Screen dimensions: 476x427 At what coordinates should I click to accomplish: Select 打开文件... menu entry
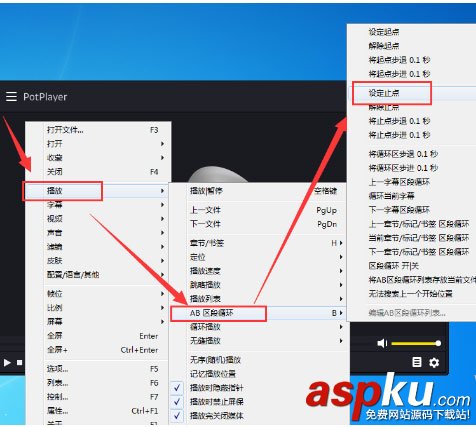(98, 130)
